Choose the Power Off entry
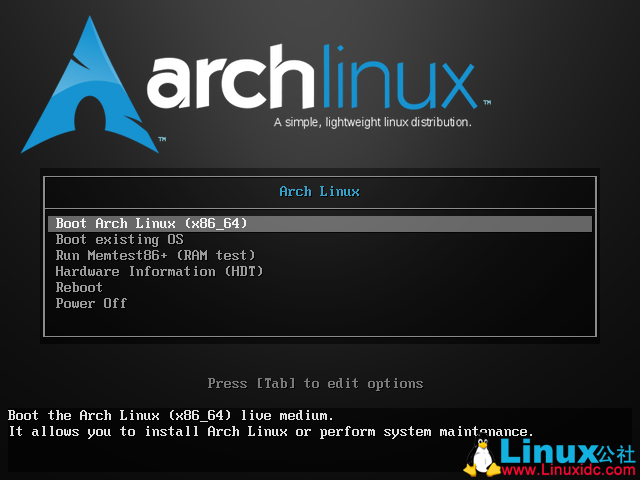The width and height of the screenshot is (640, 480). tap(91, 303)
